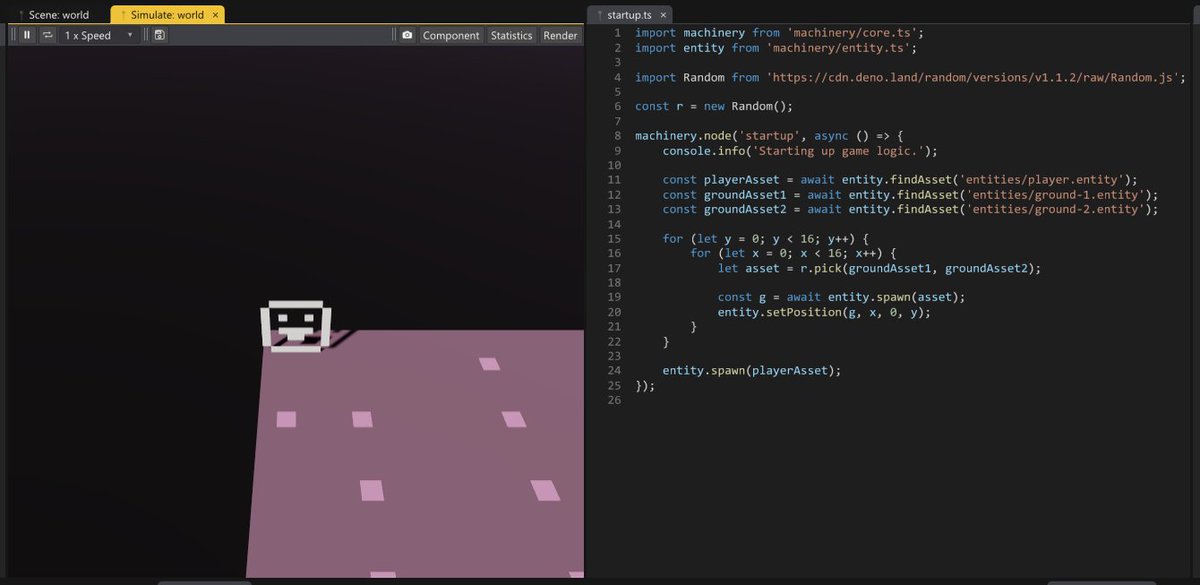This screenshot has width=1200, height=585.
Task: Open the Statistics panel
Action: pos(511,34)
